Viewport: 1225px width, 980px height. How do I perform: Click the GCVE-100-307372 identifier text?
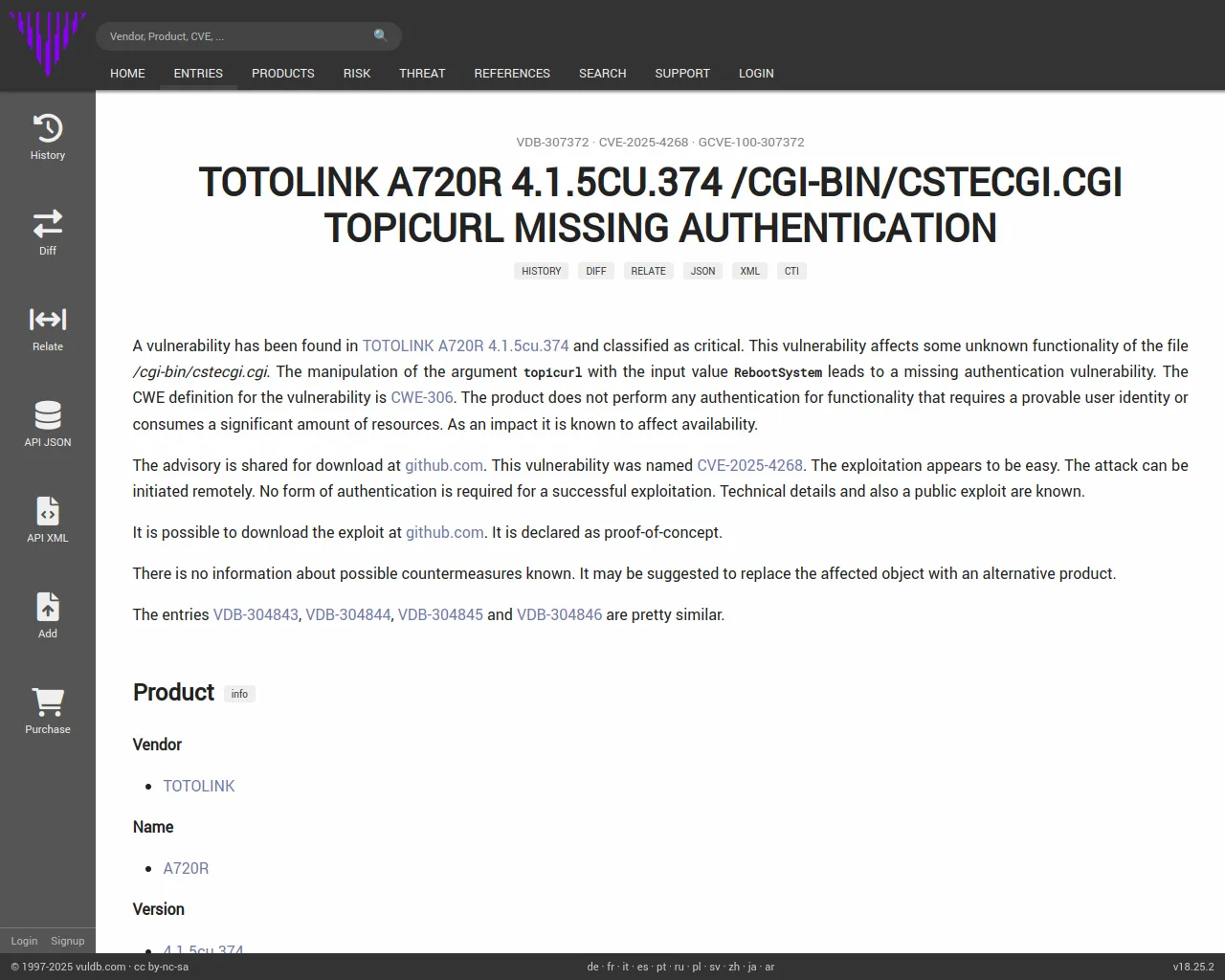[x=751, y=142]
